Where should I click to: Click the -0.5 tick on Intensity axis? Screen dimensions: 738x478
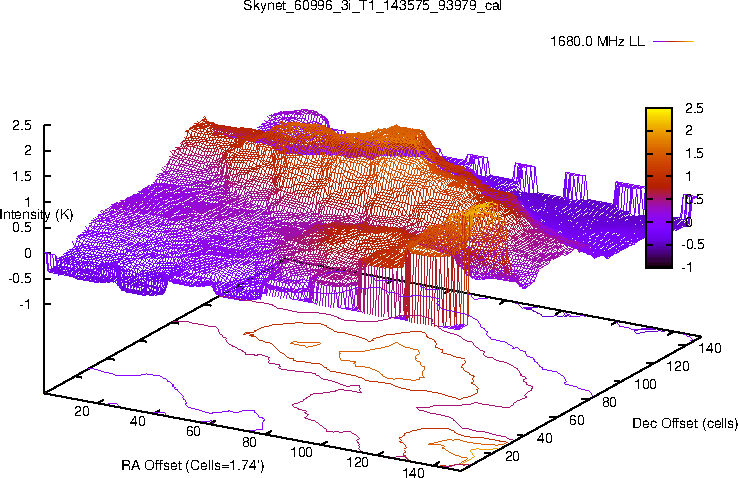pyautogui.click(x=22, y=278)
